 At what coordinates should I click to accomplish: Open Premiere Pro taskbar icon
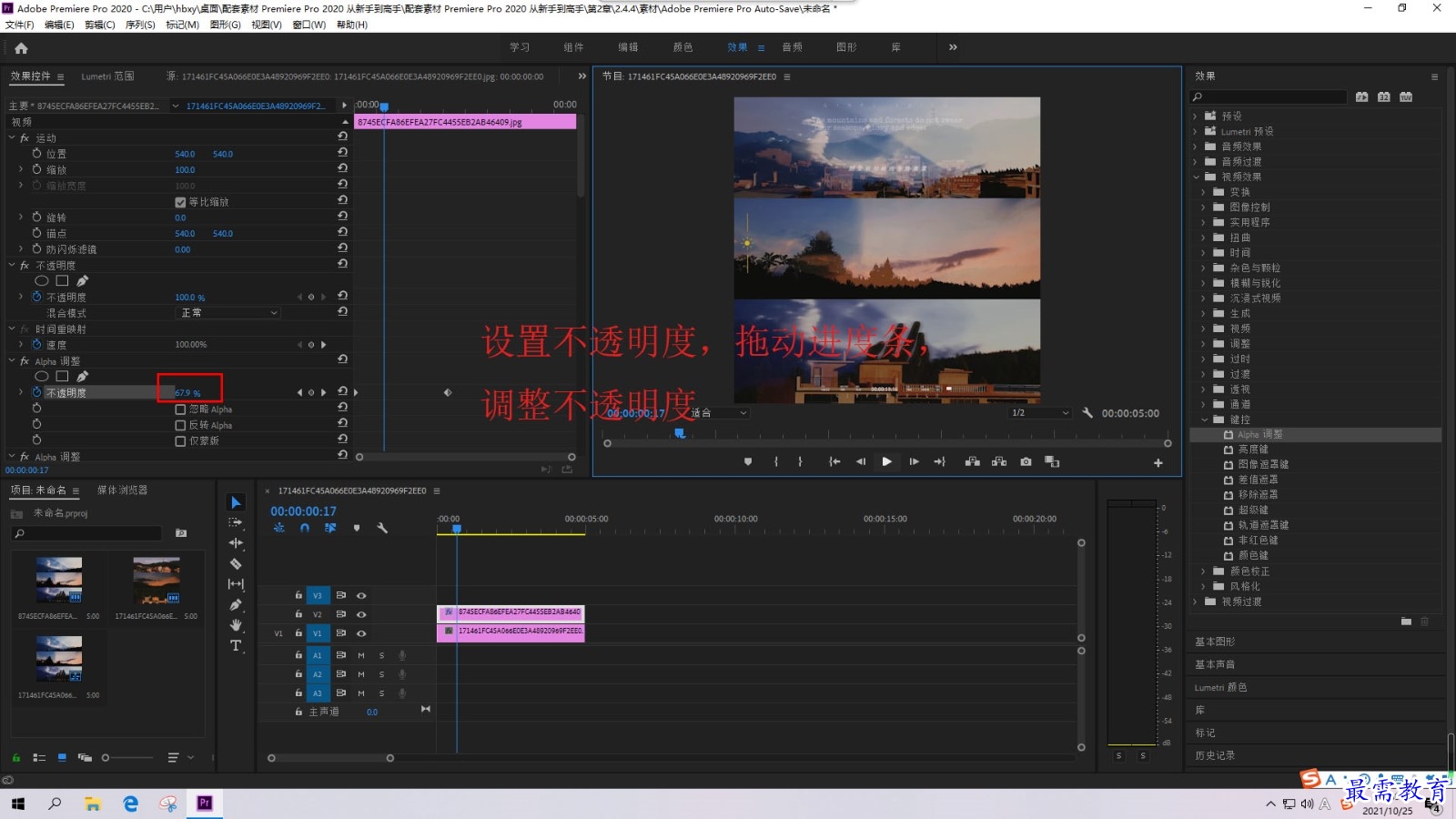pyautogui.click(x=205, y=804)
